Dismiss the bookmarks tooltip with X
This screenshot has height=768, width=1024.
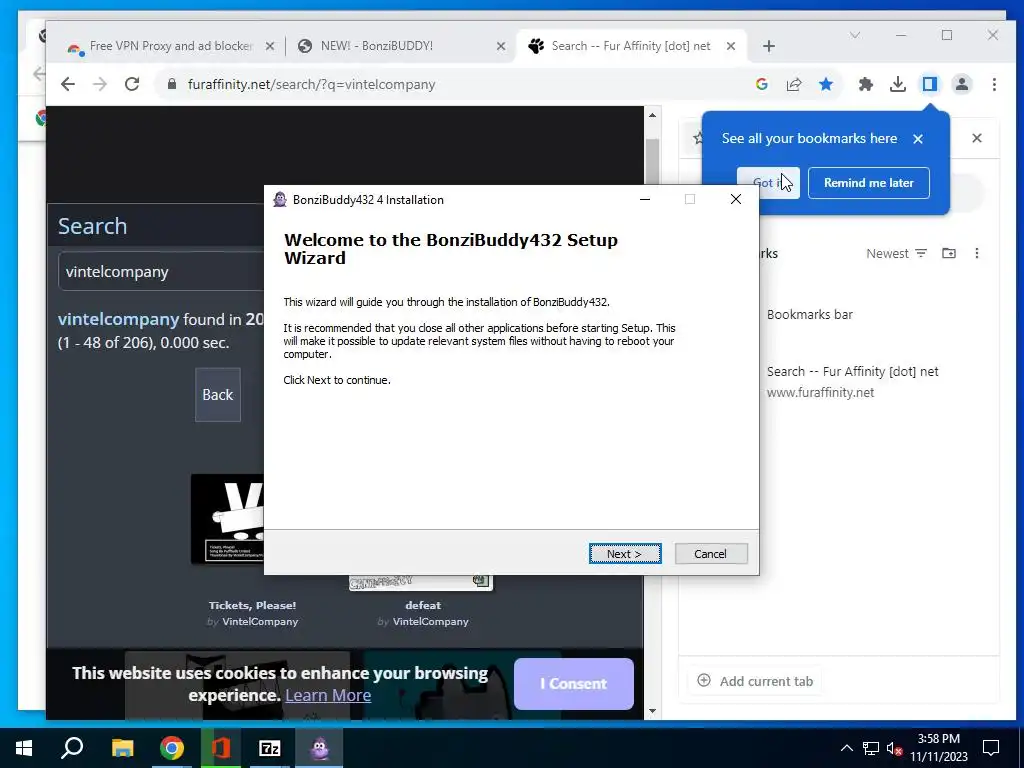918,138
